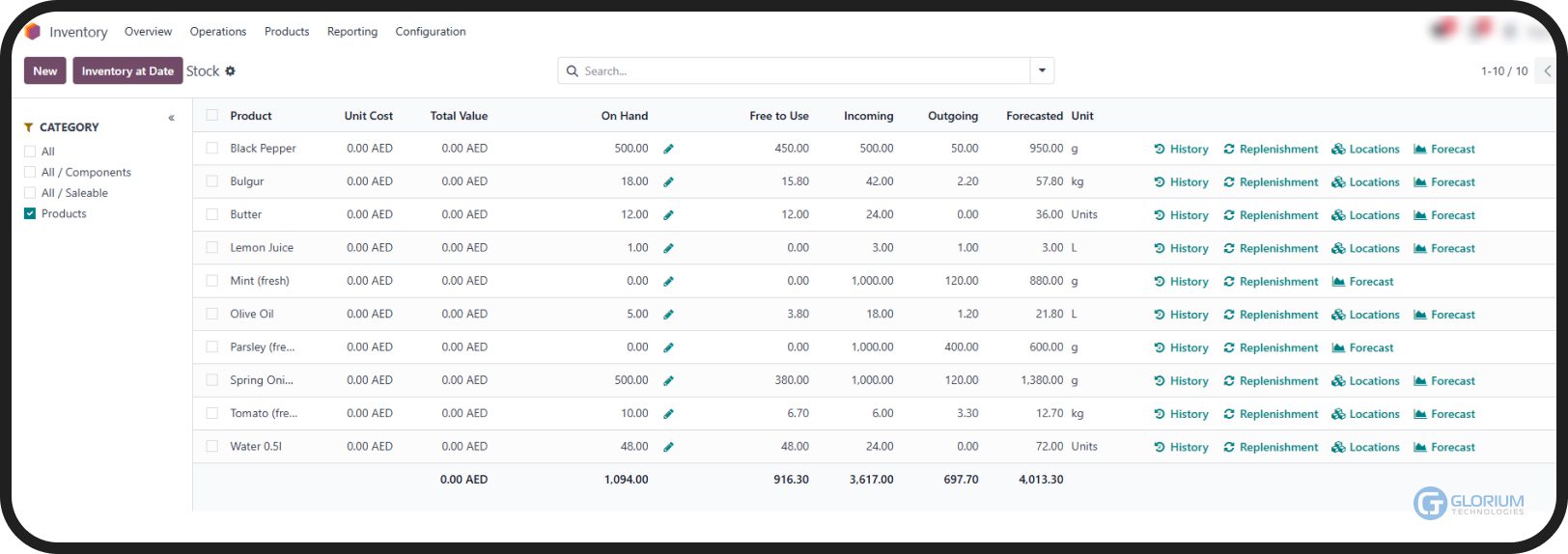1568x554 pixels.
Task: Click into the Search field
Action: [x=801, y=71]
